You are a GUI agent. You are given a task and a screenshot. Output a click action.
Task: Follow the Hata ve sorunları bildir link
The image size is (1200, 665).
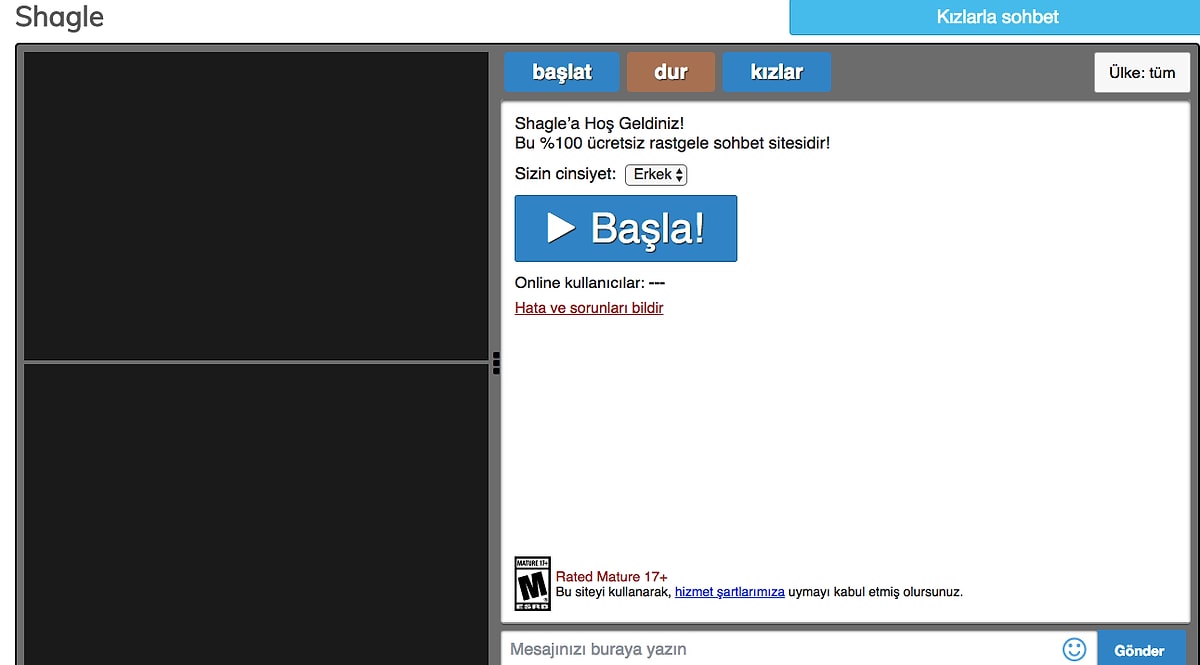point(589,308)
